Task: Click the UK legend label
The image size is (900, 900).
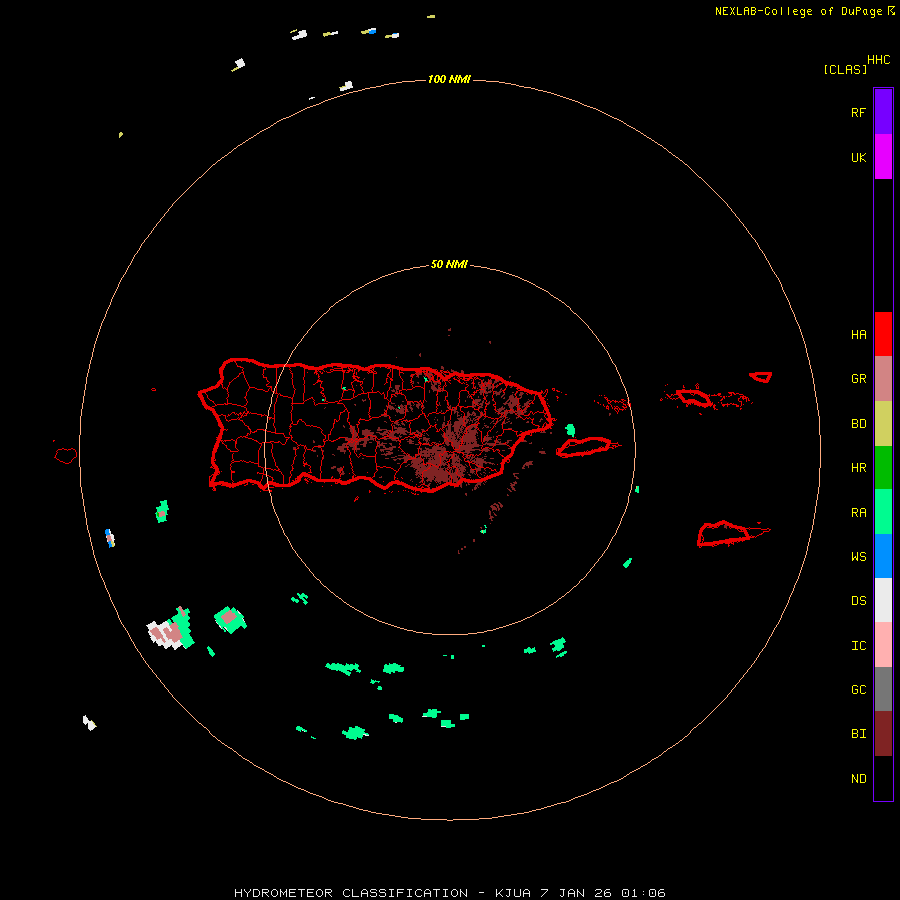Action: point(858,157)
